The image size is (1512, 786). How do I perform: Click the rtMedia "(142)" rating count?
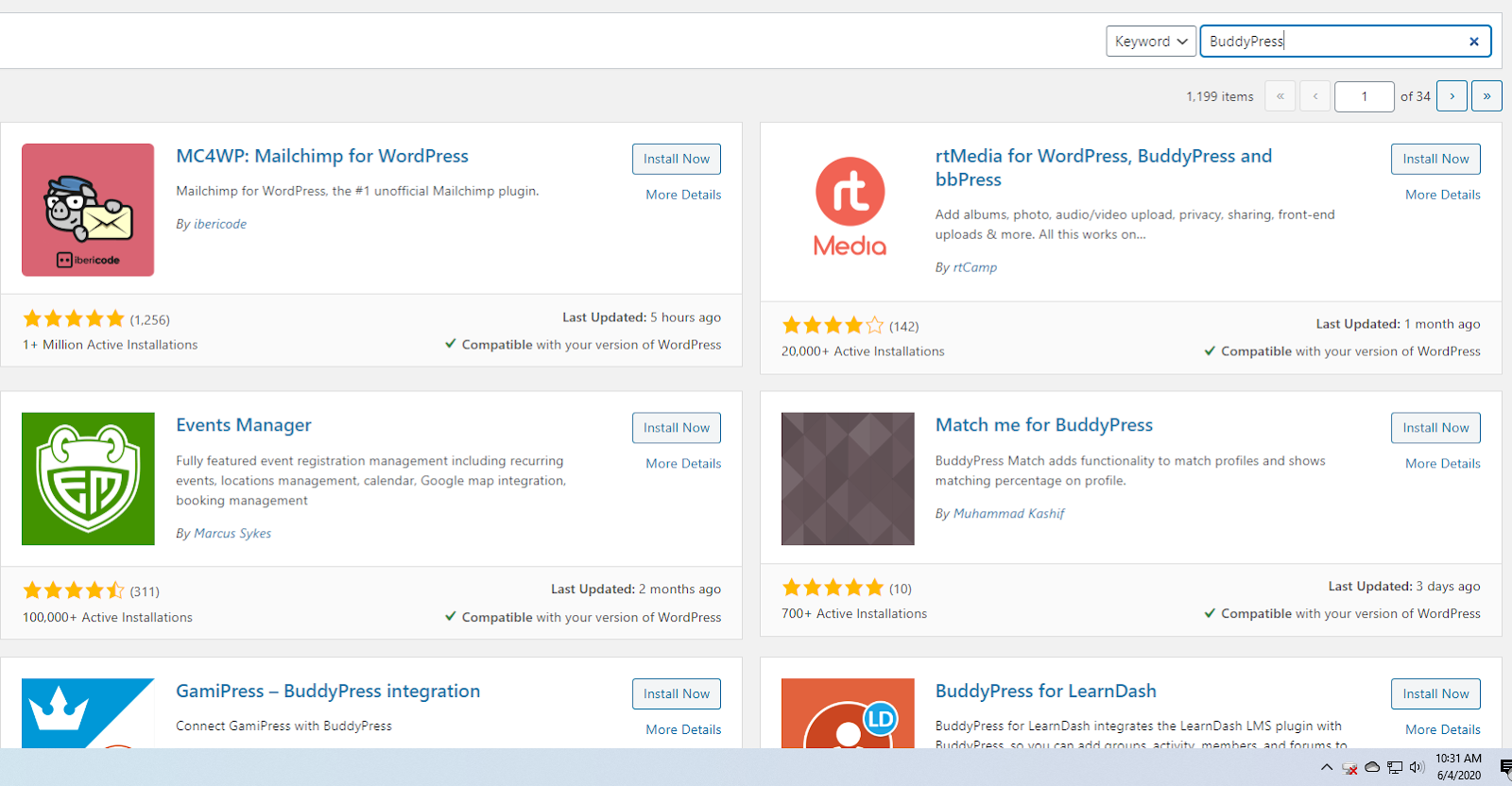coord(903,327)
